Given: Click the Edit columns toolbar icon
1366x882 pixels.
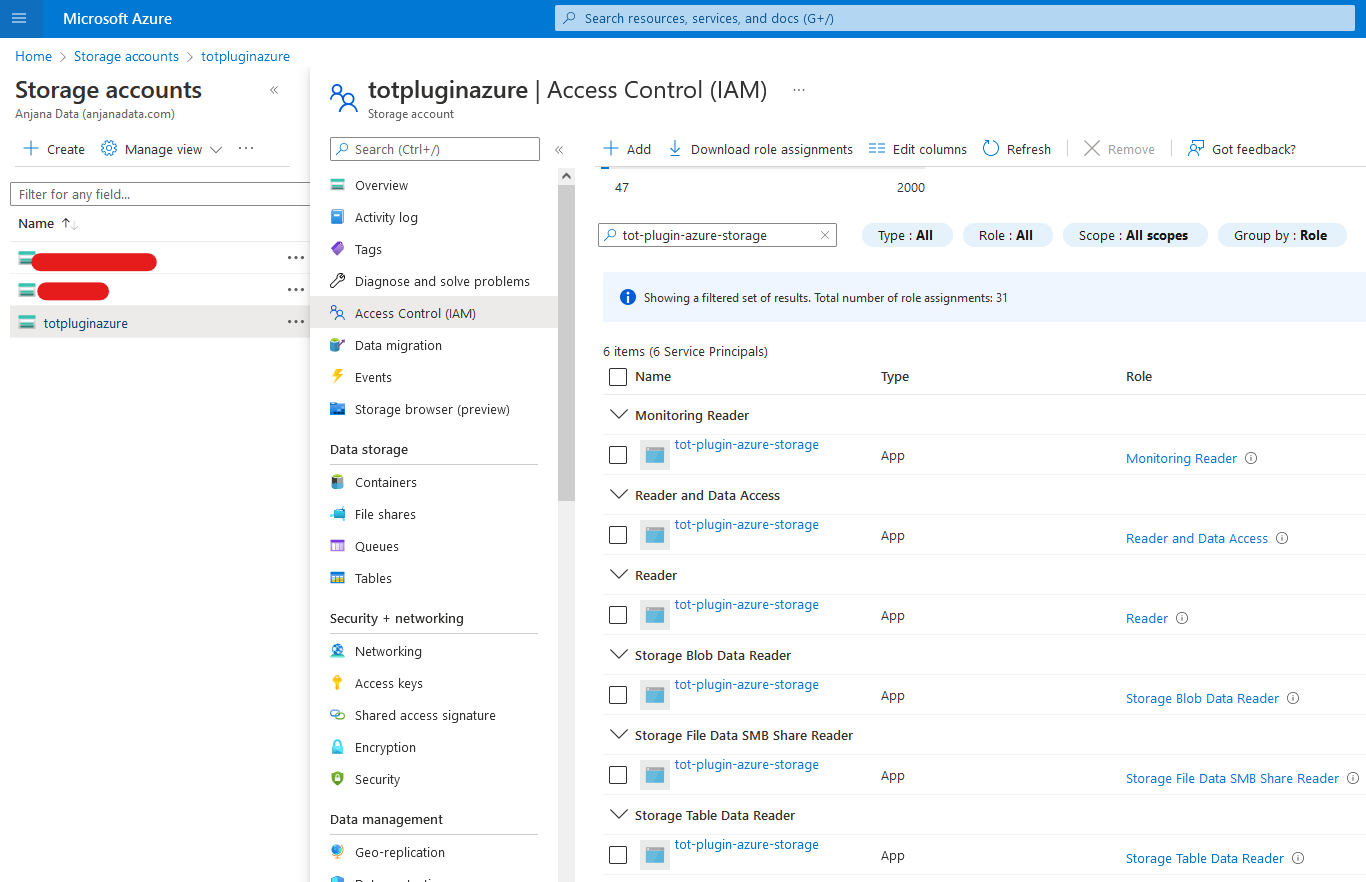Looking at the screenshot, I should coord(877,149).
